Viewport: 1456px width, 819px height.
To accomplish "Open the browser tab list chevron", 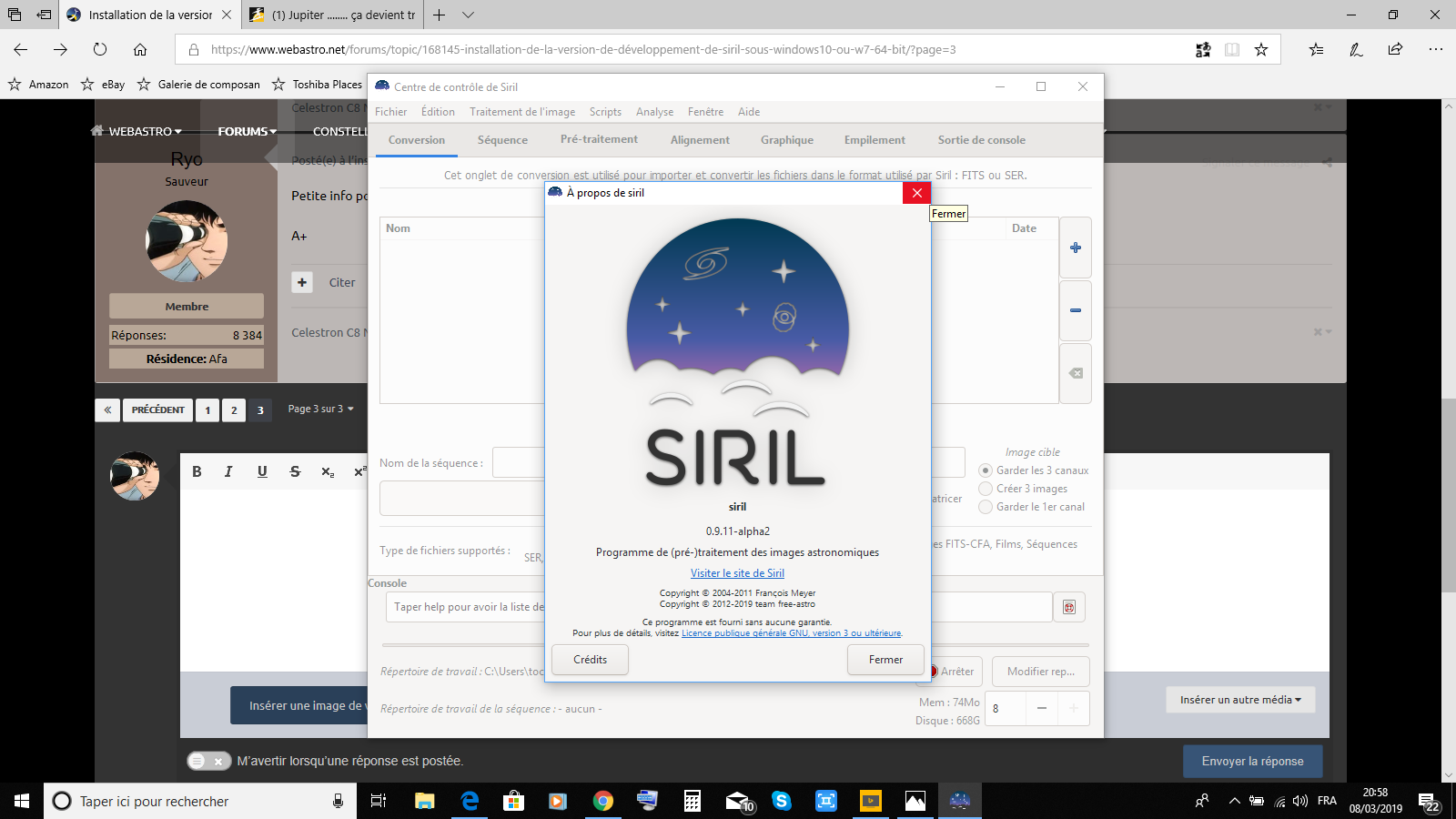I will tap(468, 15).
